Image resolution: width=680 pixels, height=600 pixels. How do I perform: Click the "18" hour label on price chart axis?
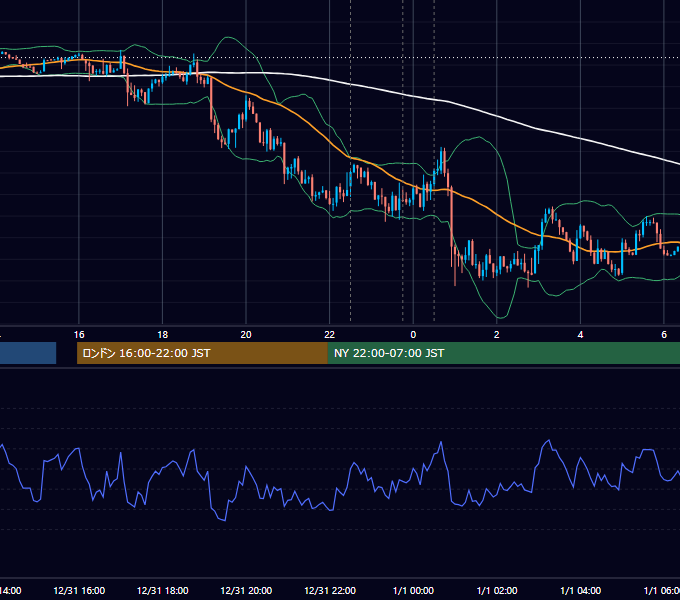[x=163, y=335]
